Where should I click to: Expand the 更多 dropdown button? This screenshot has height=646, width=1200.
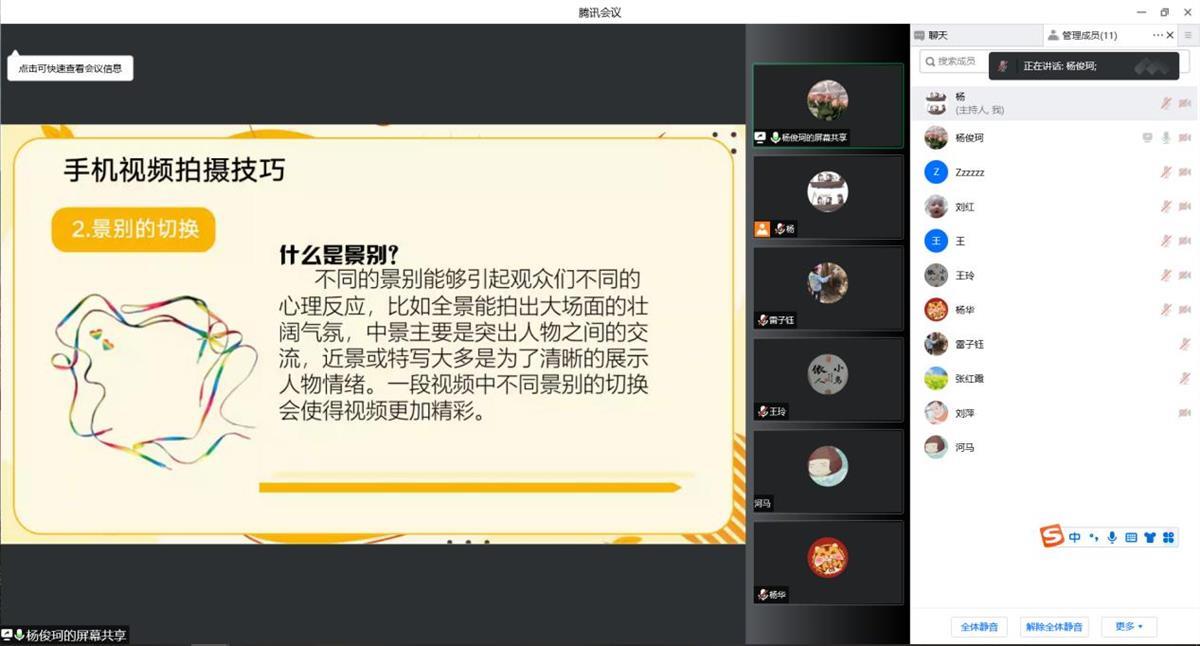(1129, 627)
